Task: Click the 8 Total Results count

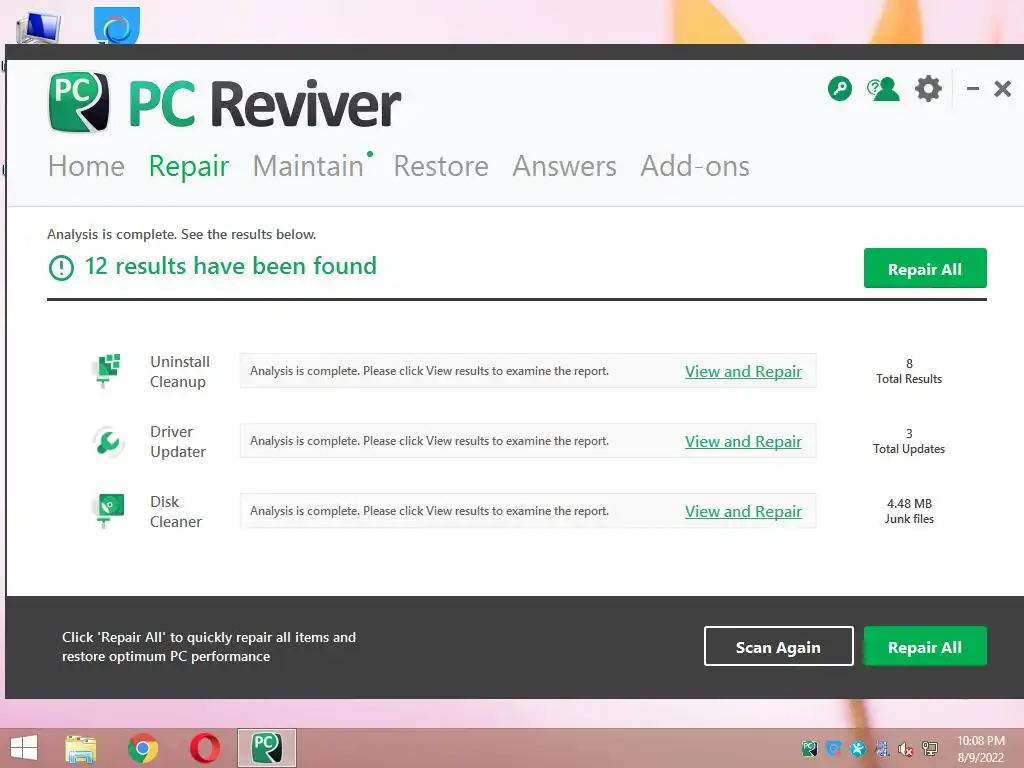Action: click(x=909, y=371)
